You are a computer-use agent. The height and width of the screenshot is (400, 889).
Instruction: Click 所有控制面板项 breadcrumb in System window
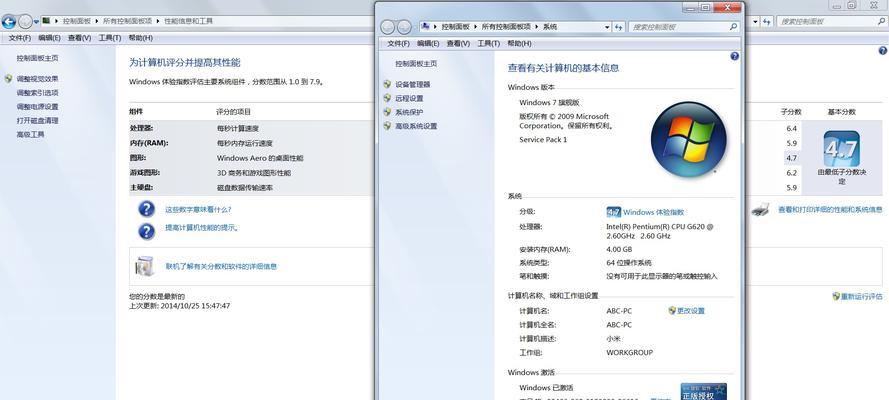pyautogui.click(x=506, y=27)
